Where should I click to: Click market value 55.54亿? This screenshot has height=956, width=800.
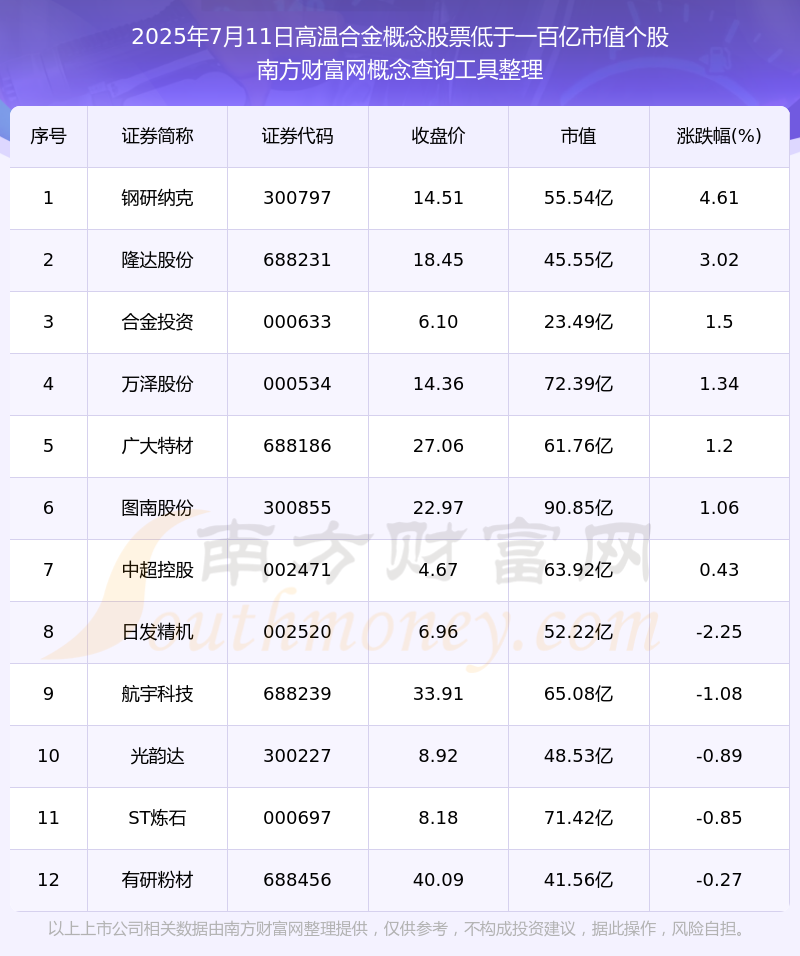pos(579,198)
